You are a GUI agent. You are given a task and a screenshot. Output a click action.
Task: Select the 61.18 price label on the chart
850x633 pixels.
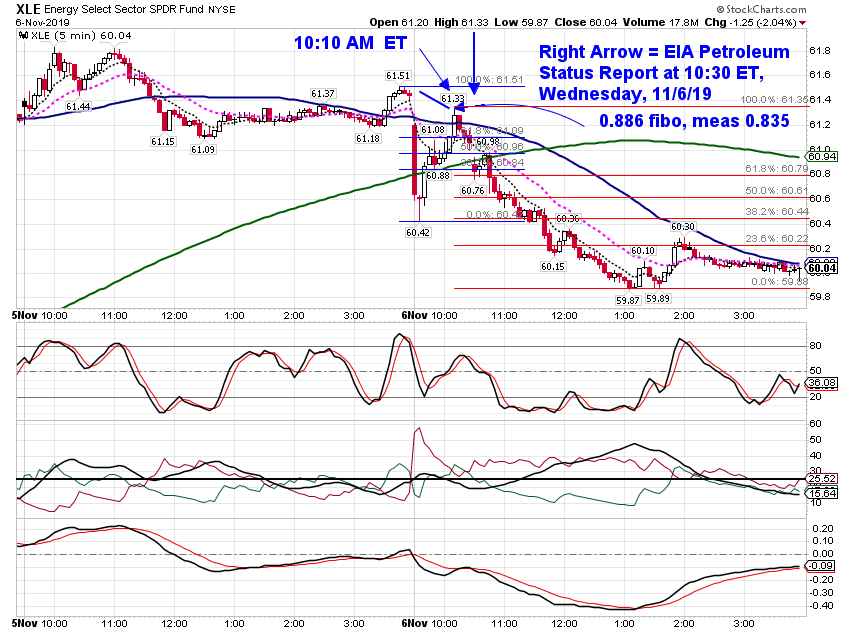tap(368, 138)
